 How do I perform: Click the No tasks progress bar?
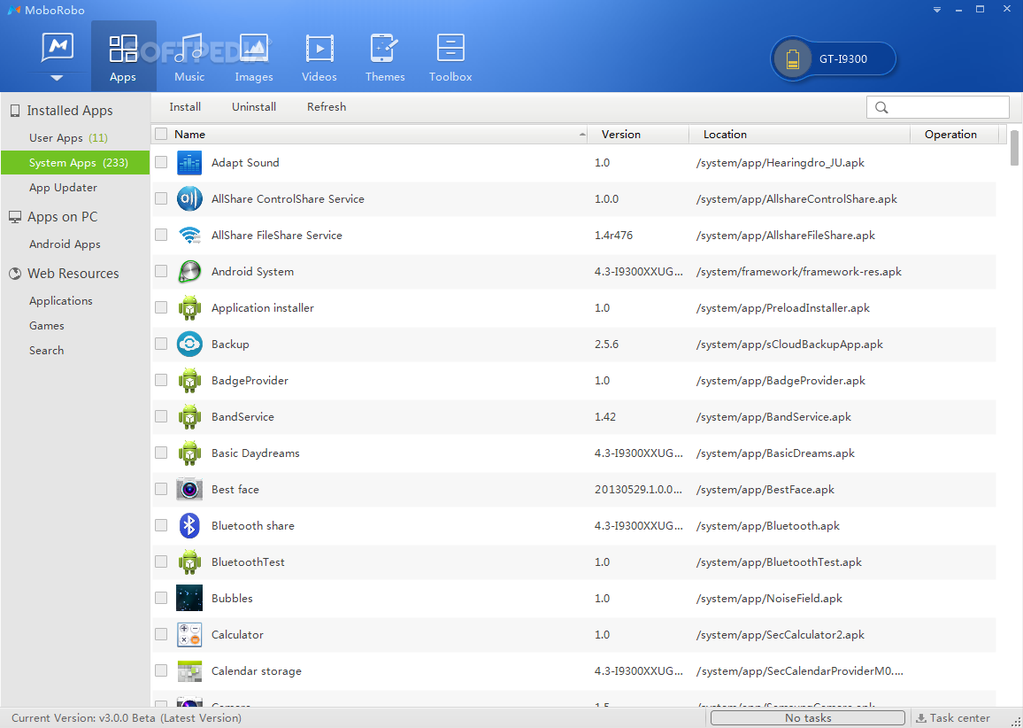(808, 718)
